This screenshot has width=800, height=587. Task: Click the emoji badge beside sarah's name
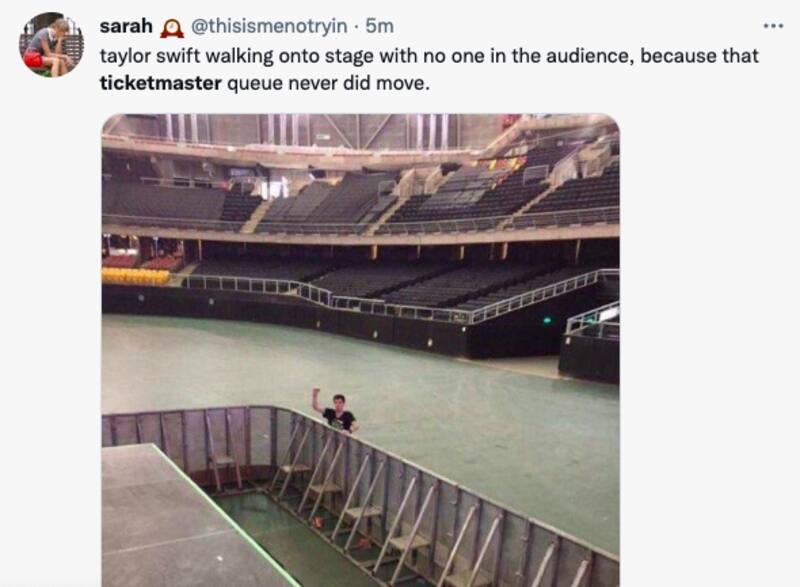click(x=170, y=27)
